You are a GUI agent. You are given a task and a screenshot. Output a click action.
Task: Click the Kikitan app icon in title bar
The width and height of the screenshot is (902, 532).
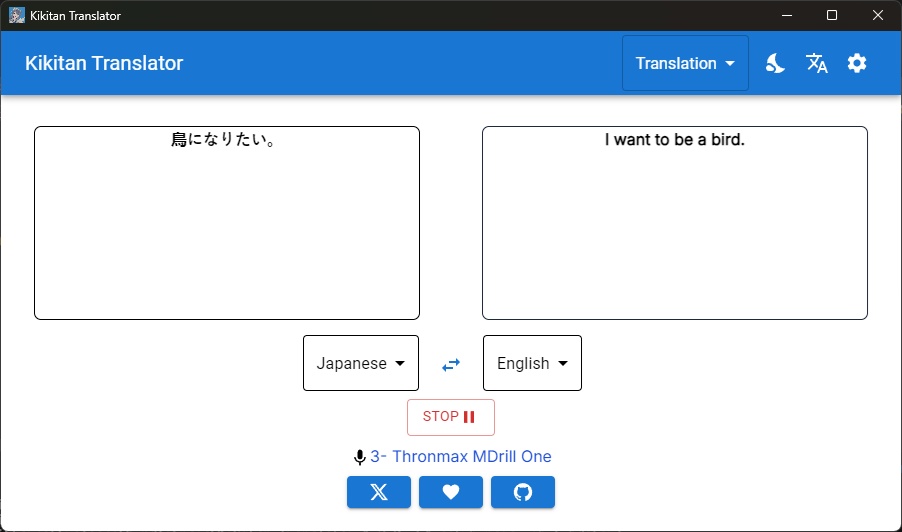pos(17,16)
